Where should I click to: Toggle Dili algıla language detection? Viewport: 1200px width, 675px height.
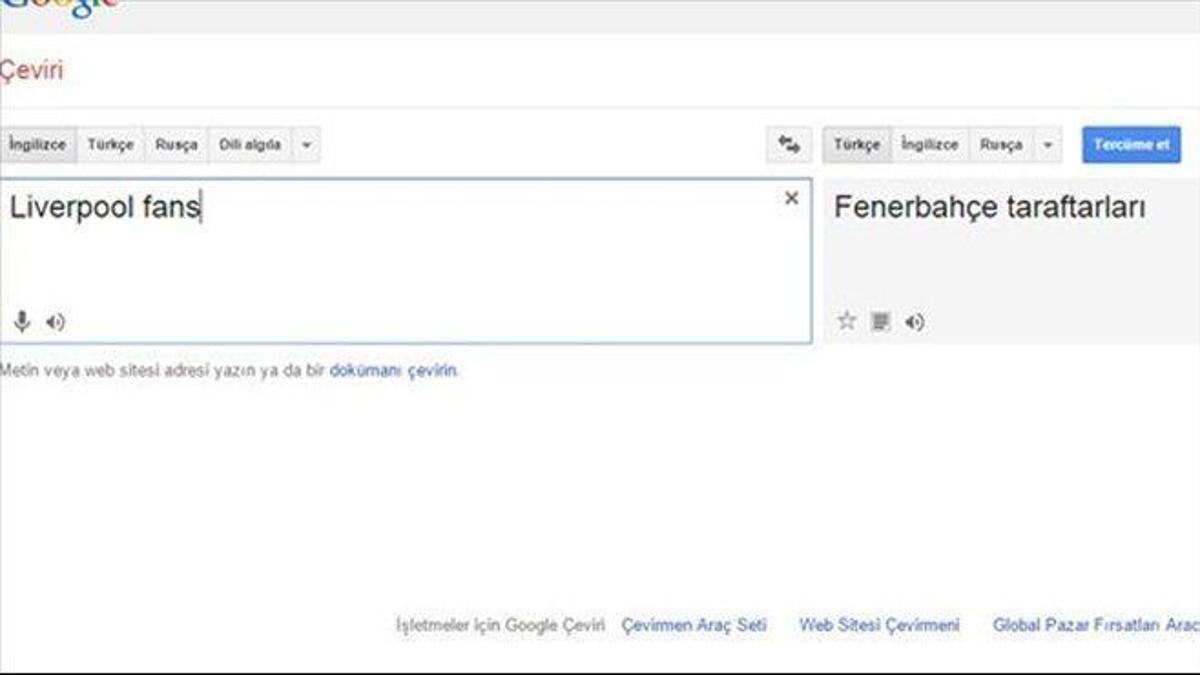250,145
